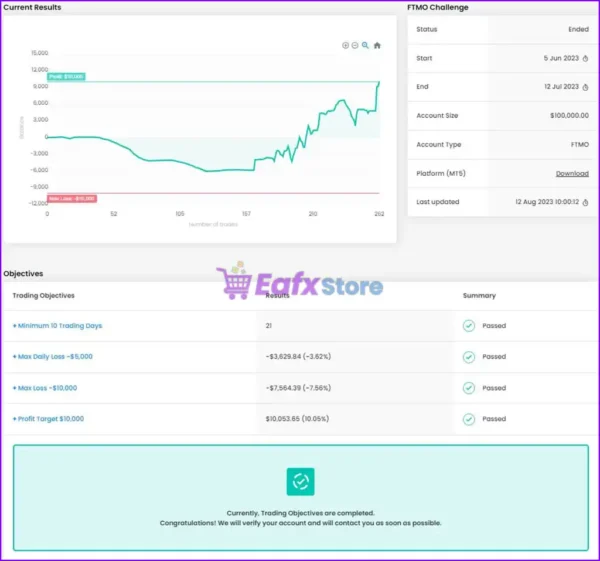Image resolution: width=600 pixels, height=561 pixels.
Task: Open the MT5 platform Download link
Action: pyautogui.click(x=572, y=173)
